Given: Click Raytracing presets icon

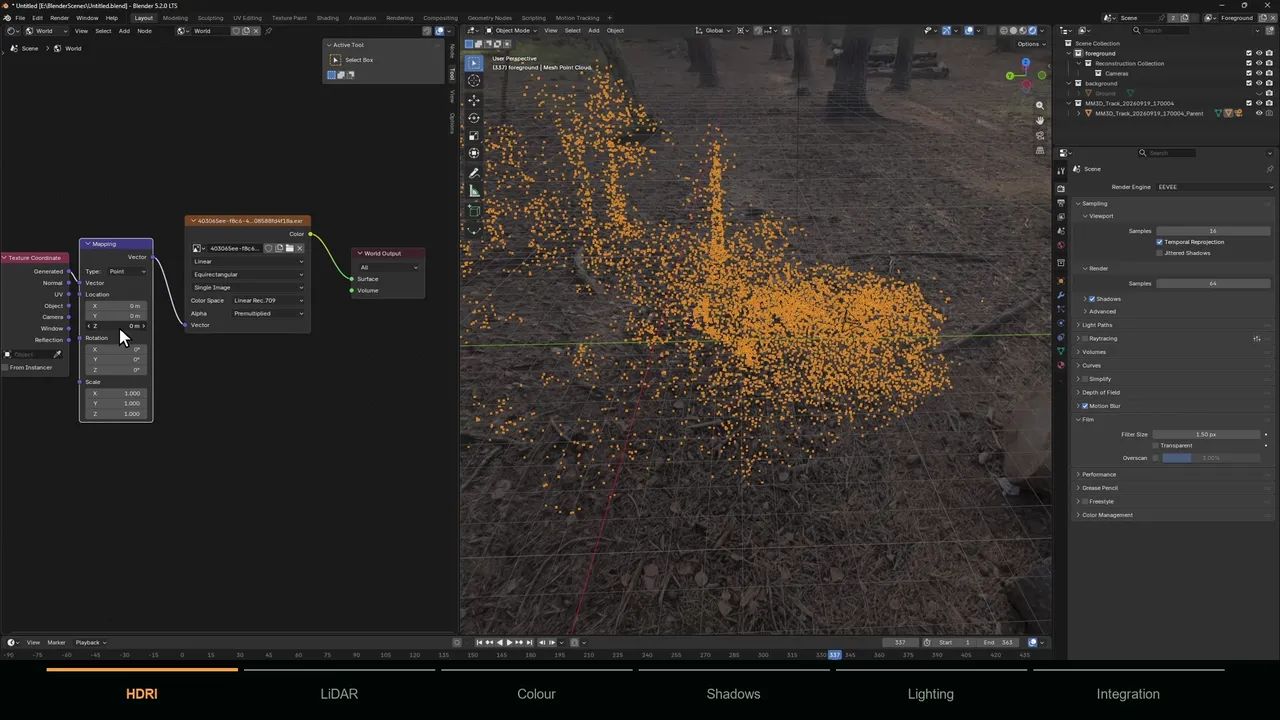Looking at the screenshot, I should [x=1257, y=339].
